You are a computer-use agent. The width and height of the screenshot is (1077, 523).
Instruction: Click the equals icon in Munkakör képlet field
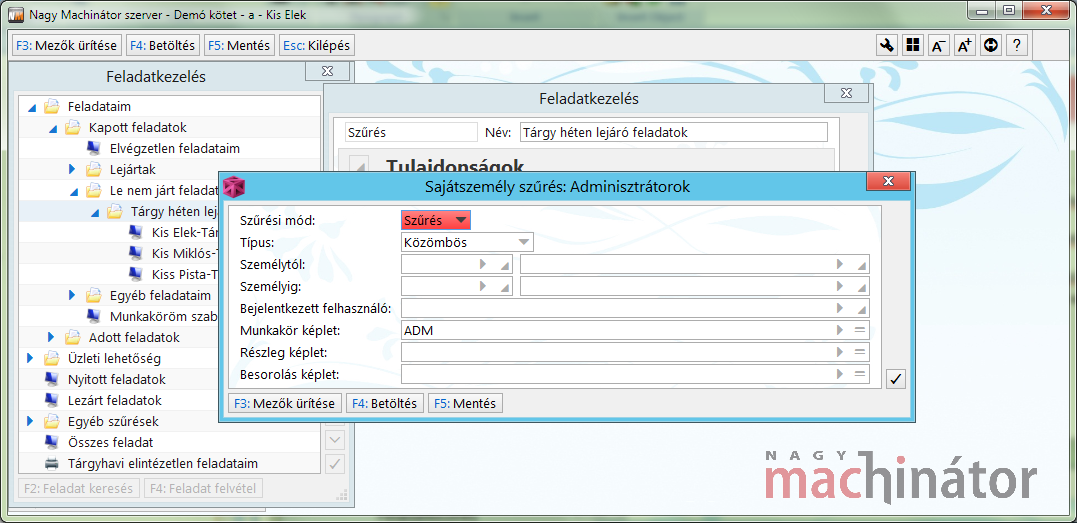click(859, 331)
